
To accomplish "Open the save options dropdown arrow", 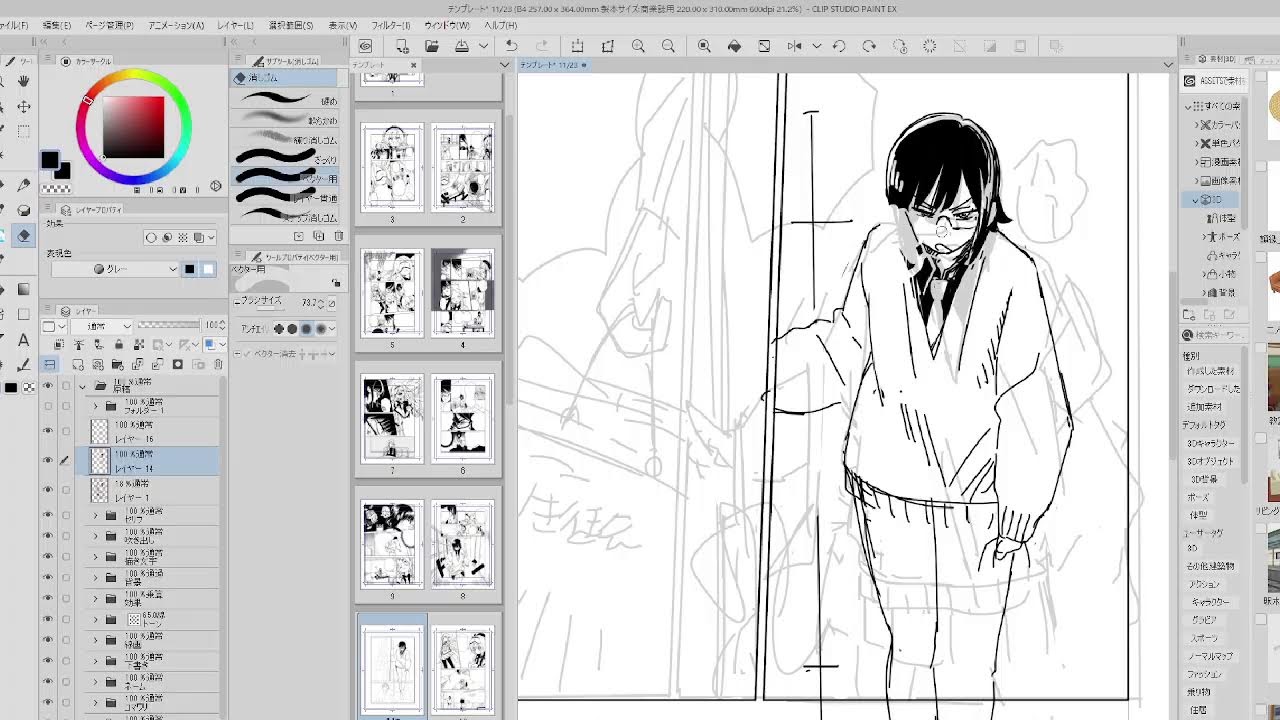I will pyautogui.click(x=483, y=46).
